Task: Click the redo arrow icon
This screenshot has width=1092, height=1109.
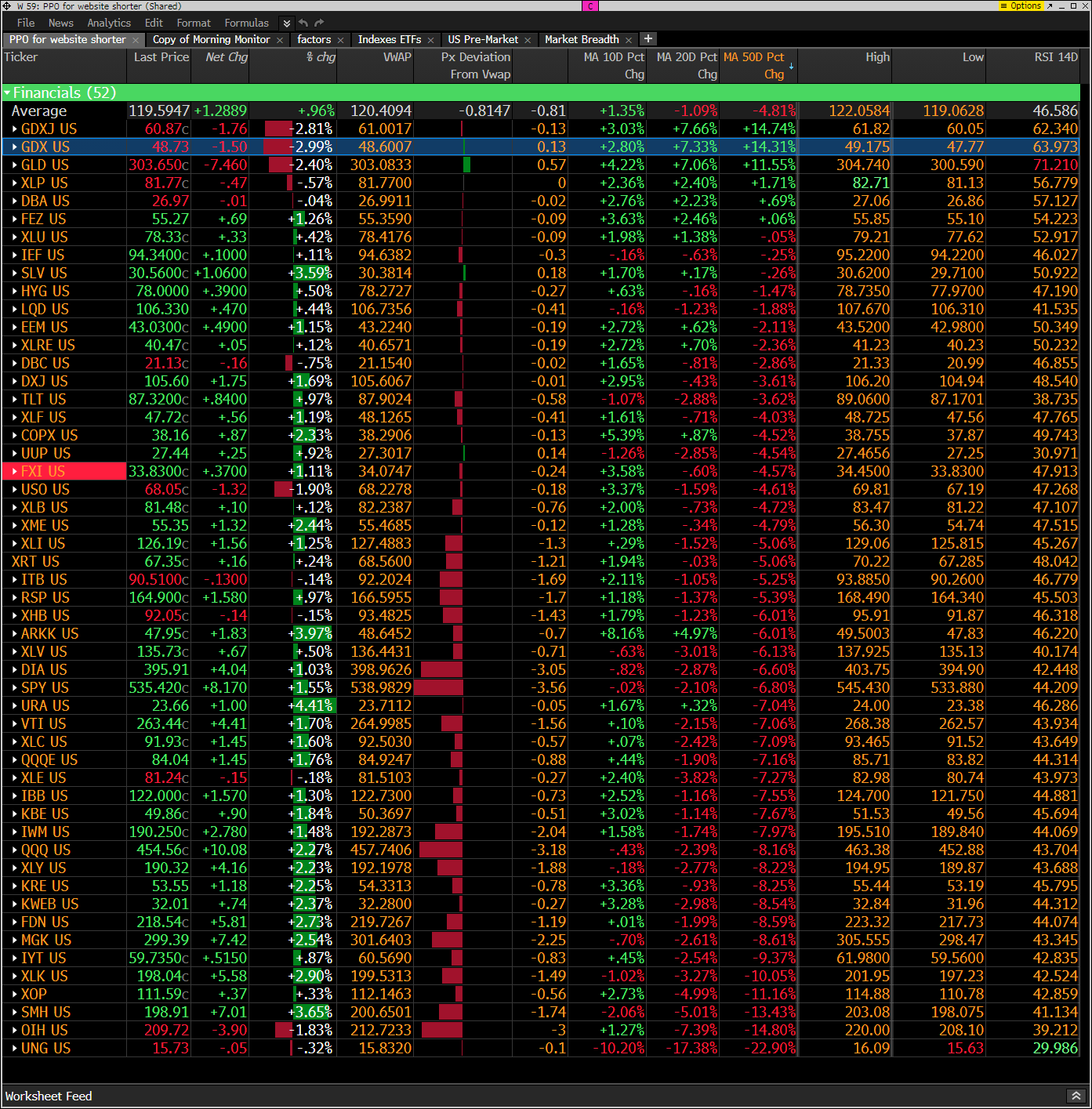Action: [319, 23]
